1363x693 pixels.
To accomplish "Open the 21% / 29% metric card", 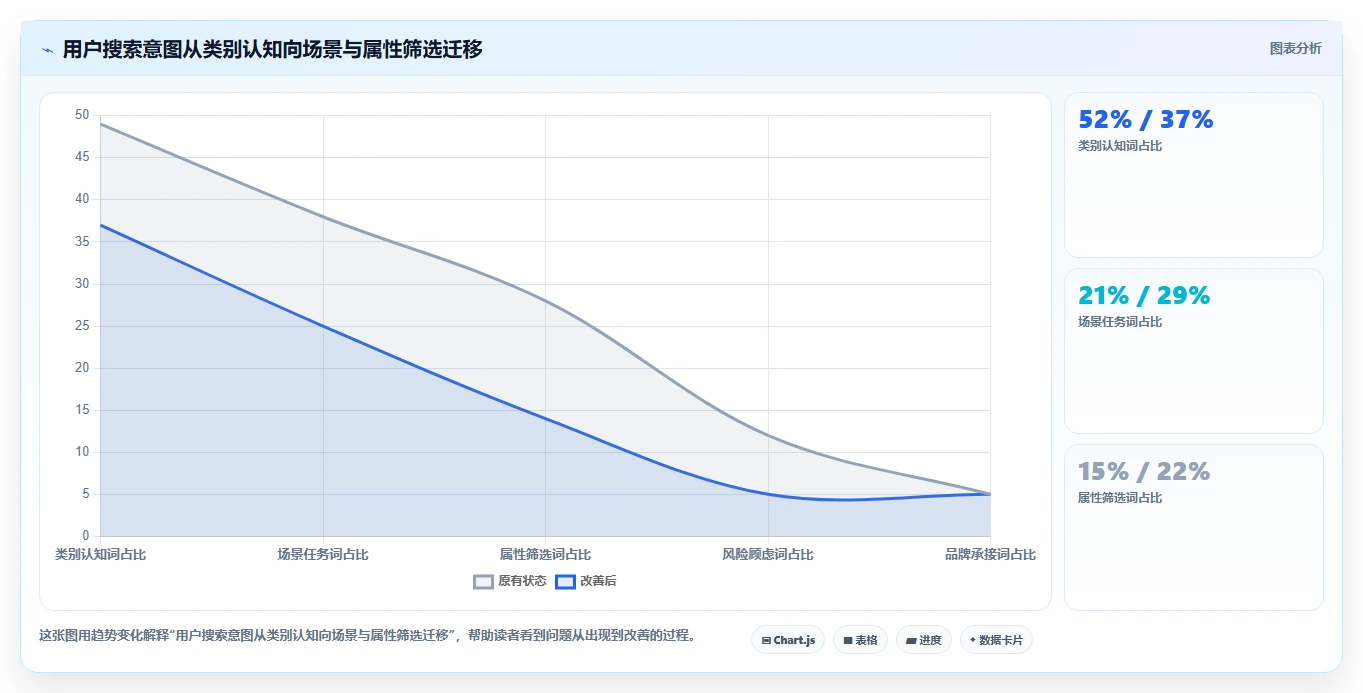I will tap(1194, 351).
